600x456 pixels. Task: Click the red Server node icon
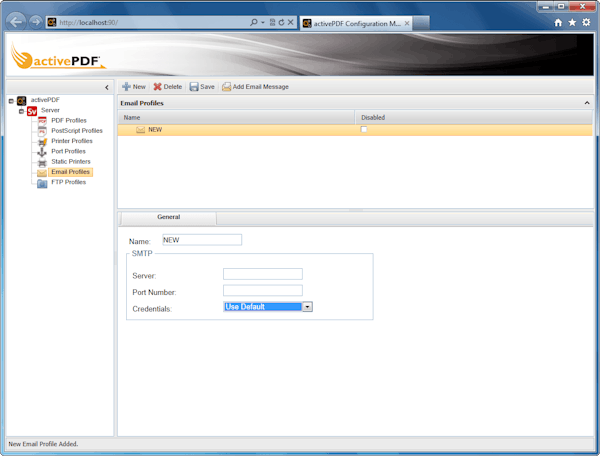tap(32, 111)
